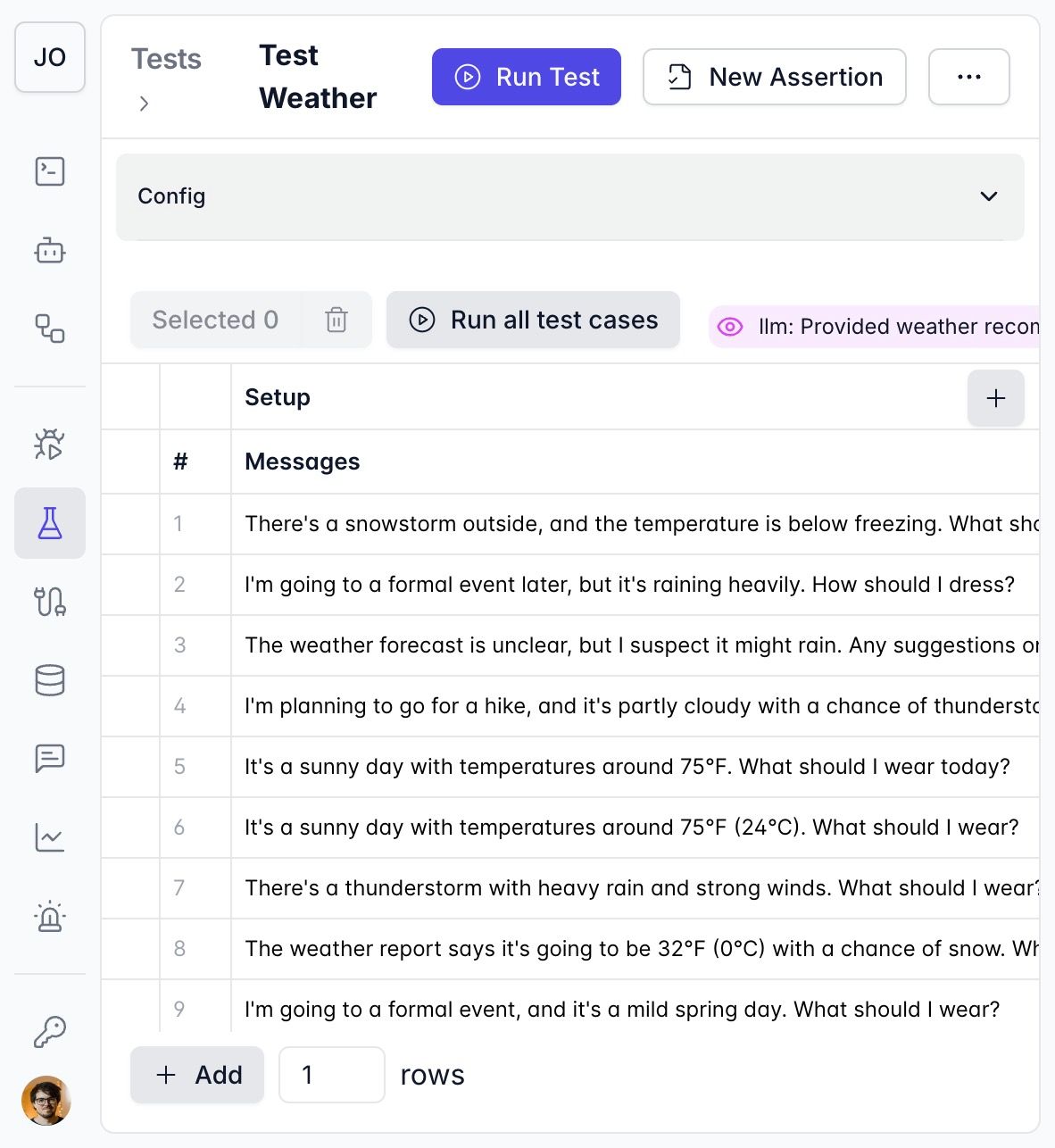Screen dimensions: 1055x1148
Task: Expand the Config section chevron
Action: pyautogui.click(x=988, y=196)
